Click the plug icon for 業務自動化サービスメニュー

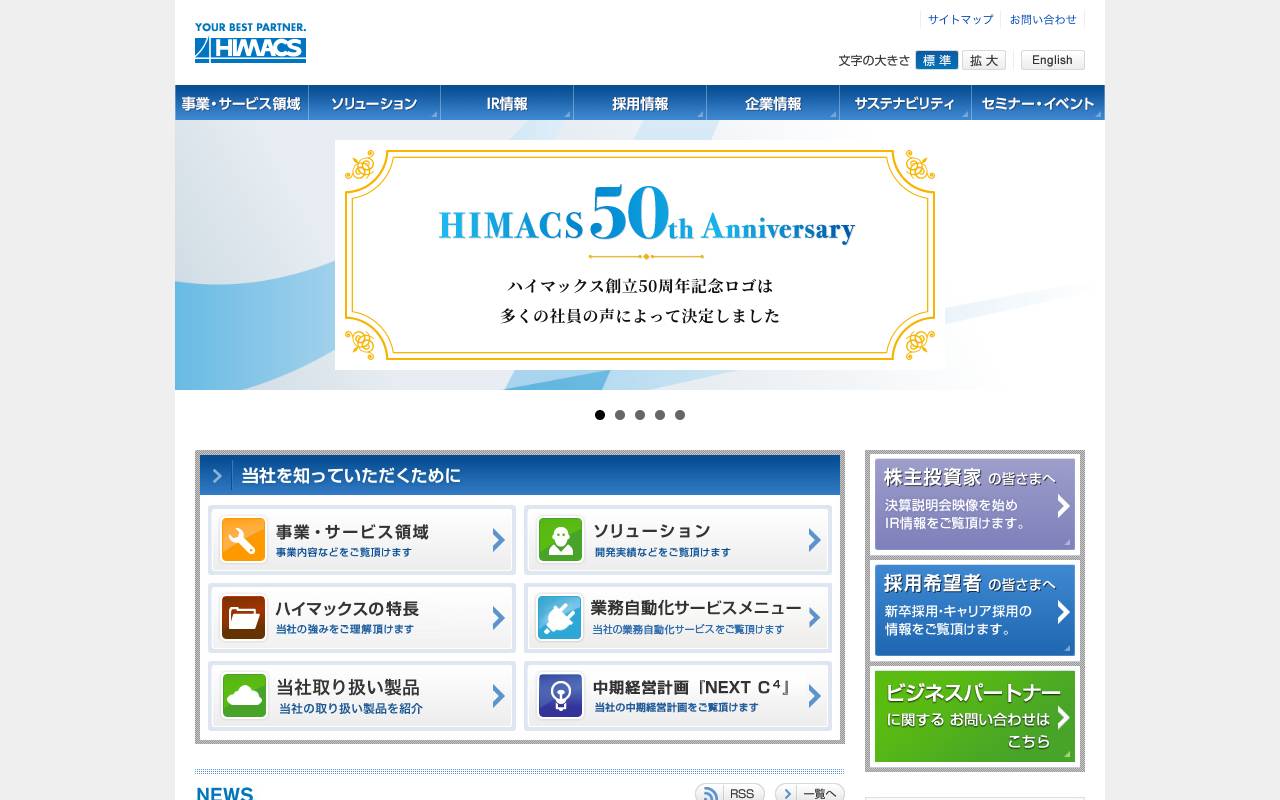pyautogui.click(x=560, y=617)
